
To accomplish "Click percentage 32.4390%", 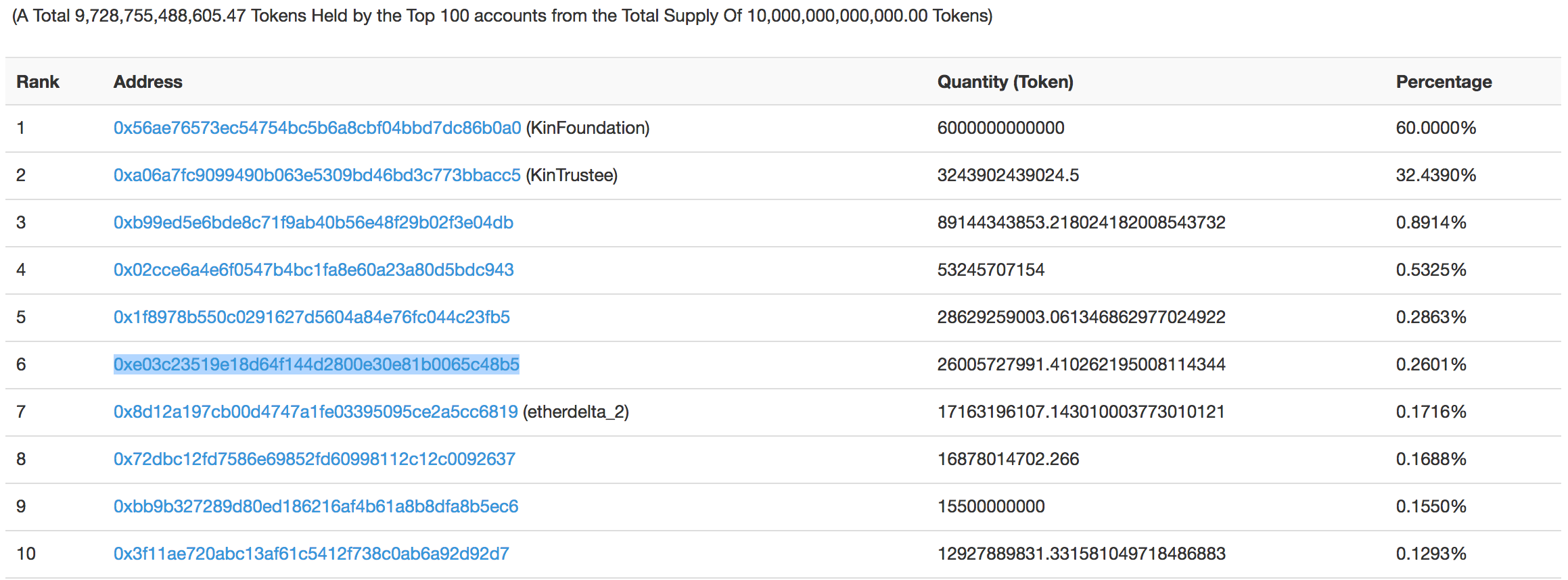I will pos(1436,175).
